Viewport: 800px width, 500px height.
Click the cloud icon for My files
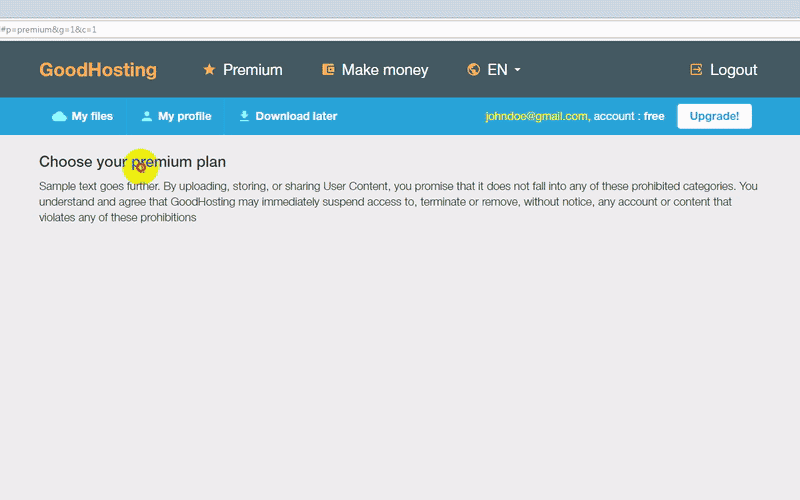(x=59, y=116)
